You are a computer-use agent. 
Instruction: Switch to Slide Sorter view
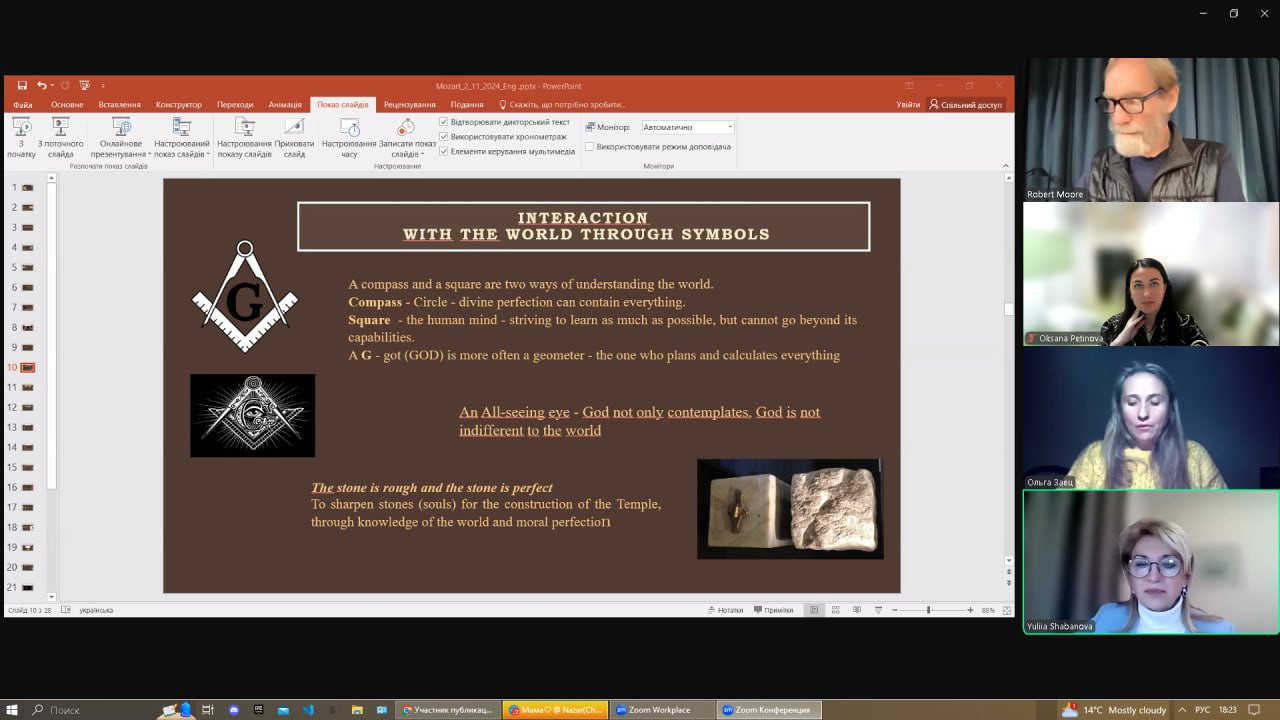(x=835, y=610)
